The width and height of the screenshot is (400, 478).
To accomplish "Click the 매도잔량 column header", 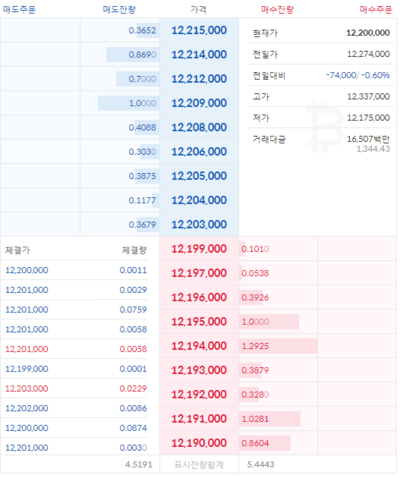I will pos(119,9).
